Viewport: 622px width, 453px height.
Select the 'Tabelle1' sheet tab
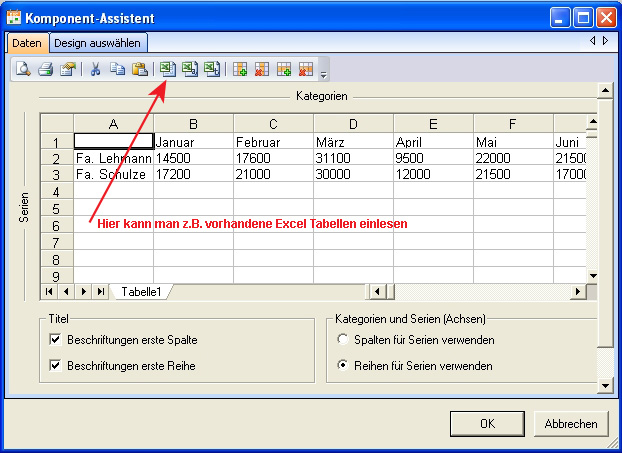point(142,291)
